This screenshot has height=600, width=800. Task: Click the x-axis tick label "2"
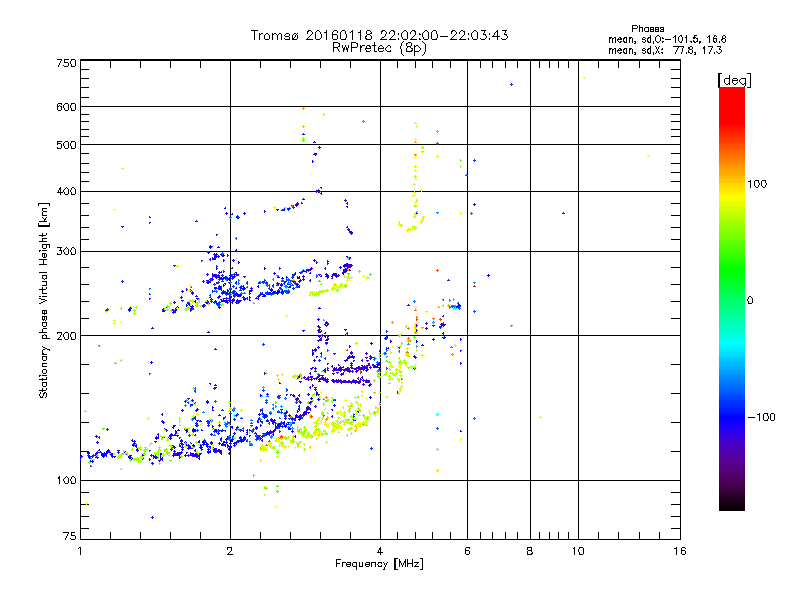[x=230, y=551]
